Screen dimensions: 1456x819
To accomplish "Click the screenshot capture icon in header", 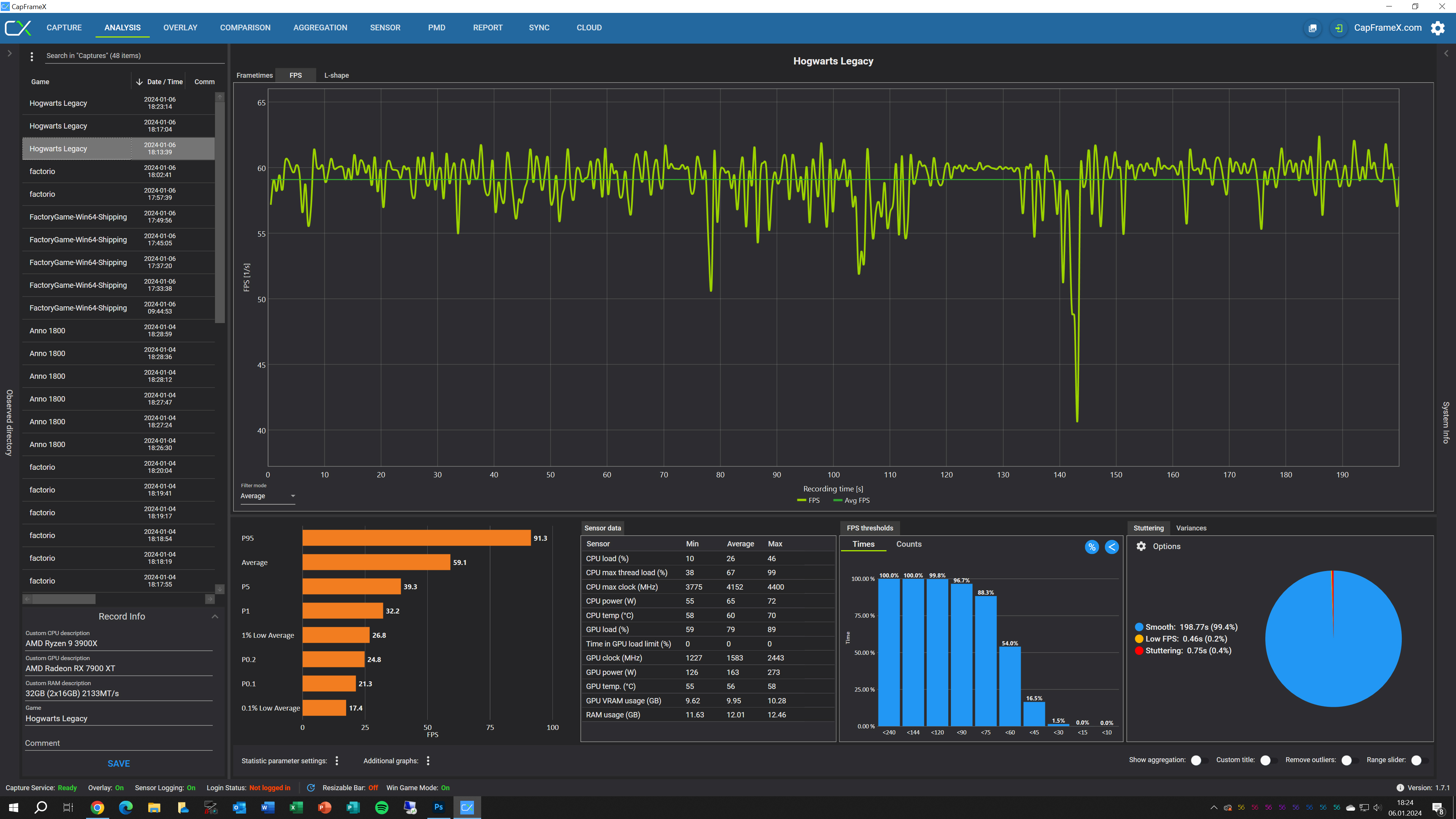I will coord(1312,28).
